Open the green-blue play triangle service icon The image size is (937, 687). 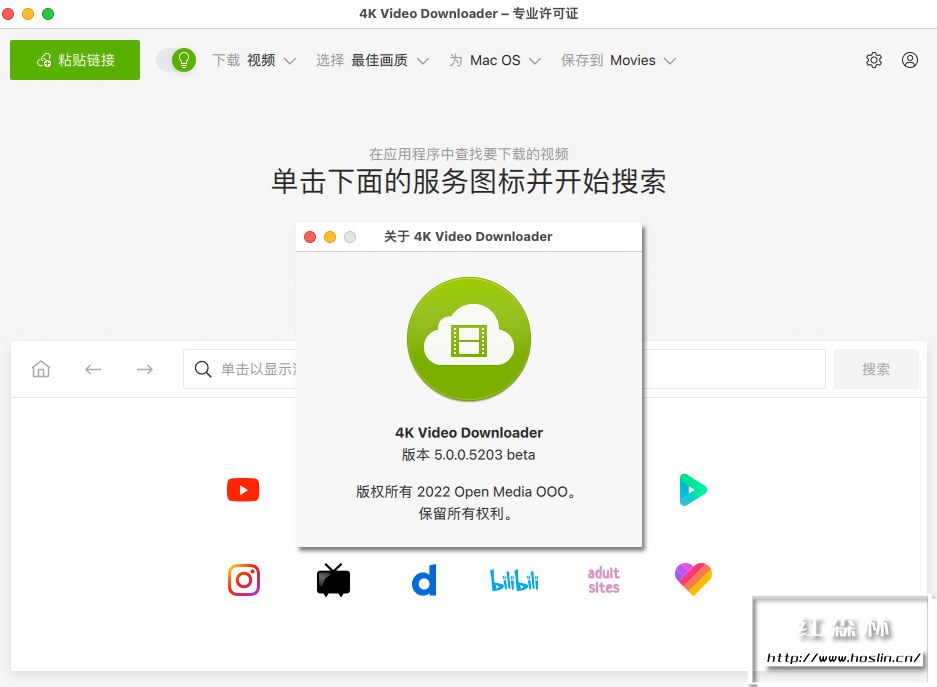(x=693, y=490)
